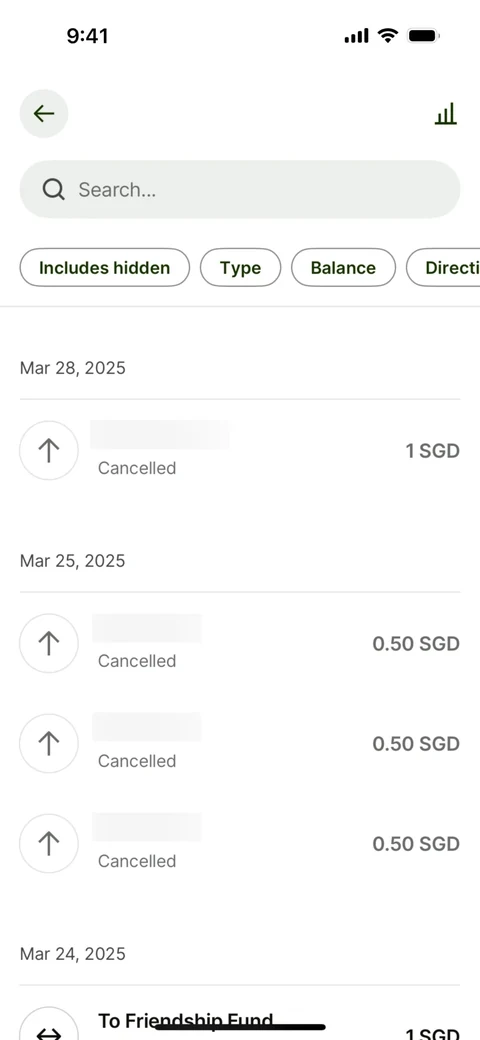Viewport: 480px width, 1040px height.
Task: Tap the magnifying glass search icon
Action: point(54,190)
